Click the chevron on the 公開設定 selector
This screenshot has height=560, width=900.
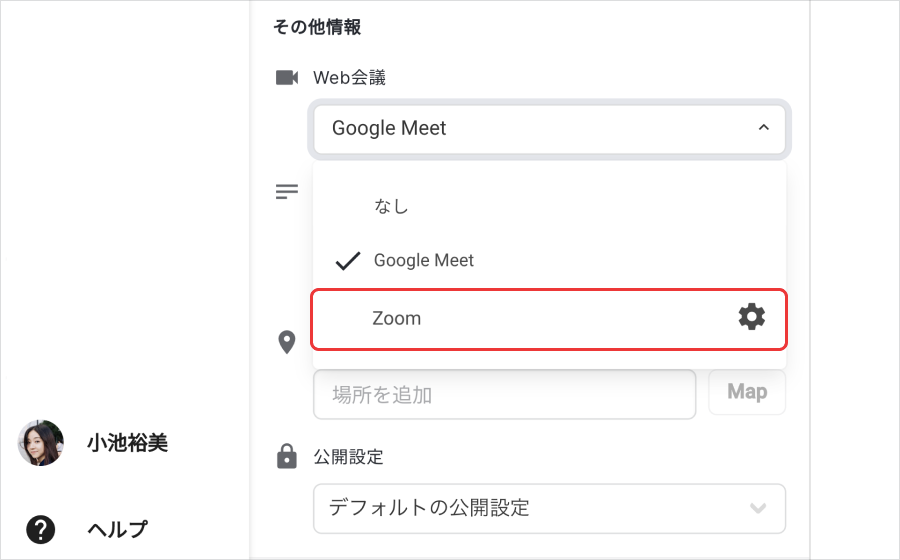[x=758, y=508]
